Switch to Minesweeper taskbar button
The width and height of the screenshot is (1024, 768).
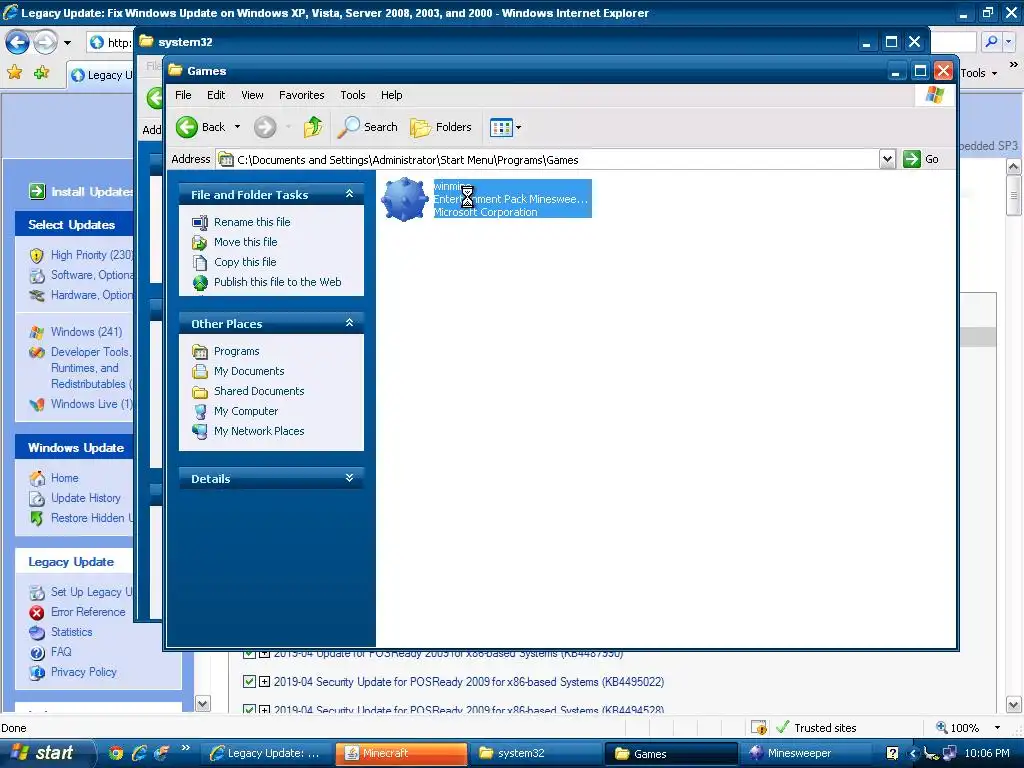click(x=807, y=753)
